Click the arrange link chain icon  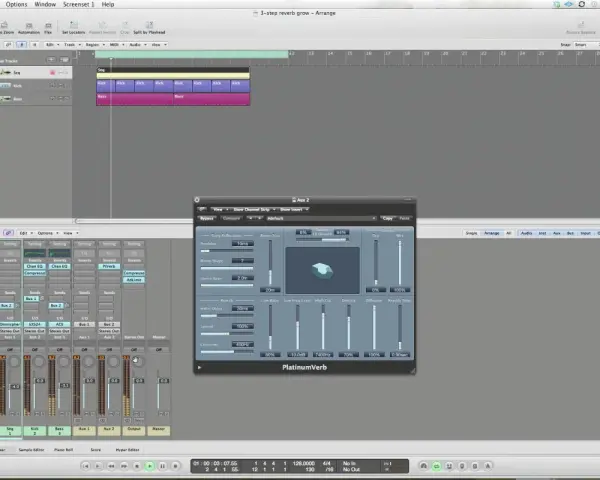[8, 45]
